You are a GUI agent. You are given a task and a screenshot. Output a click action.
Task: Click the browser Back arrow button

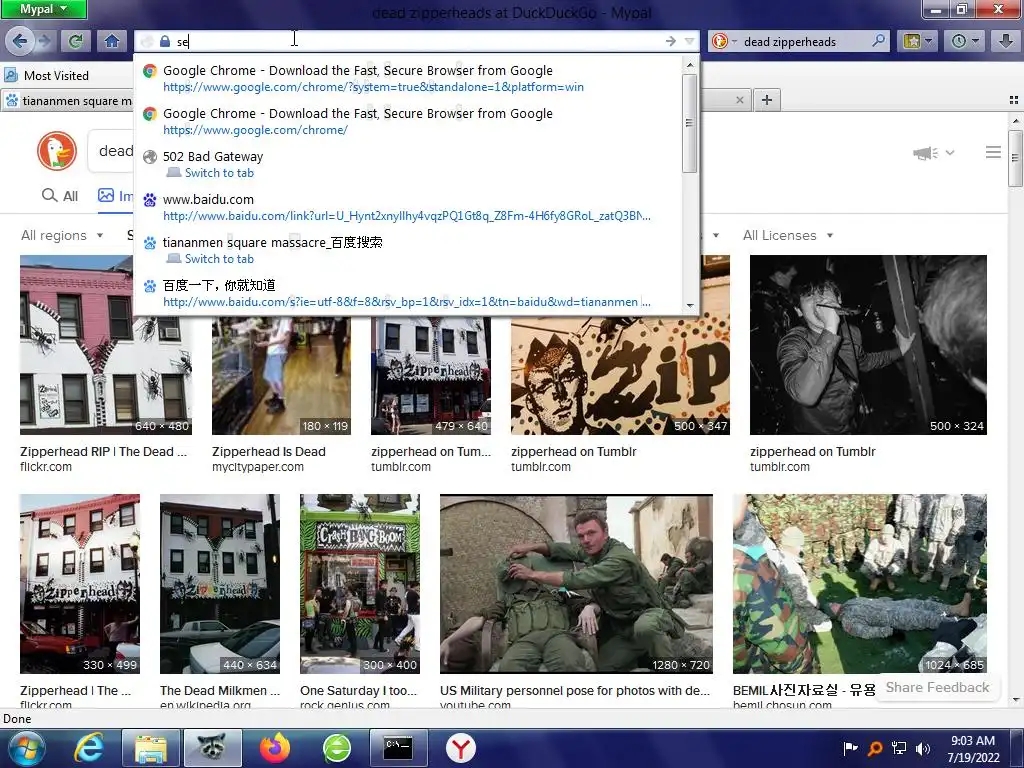(x=20, y=41)
